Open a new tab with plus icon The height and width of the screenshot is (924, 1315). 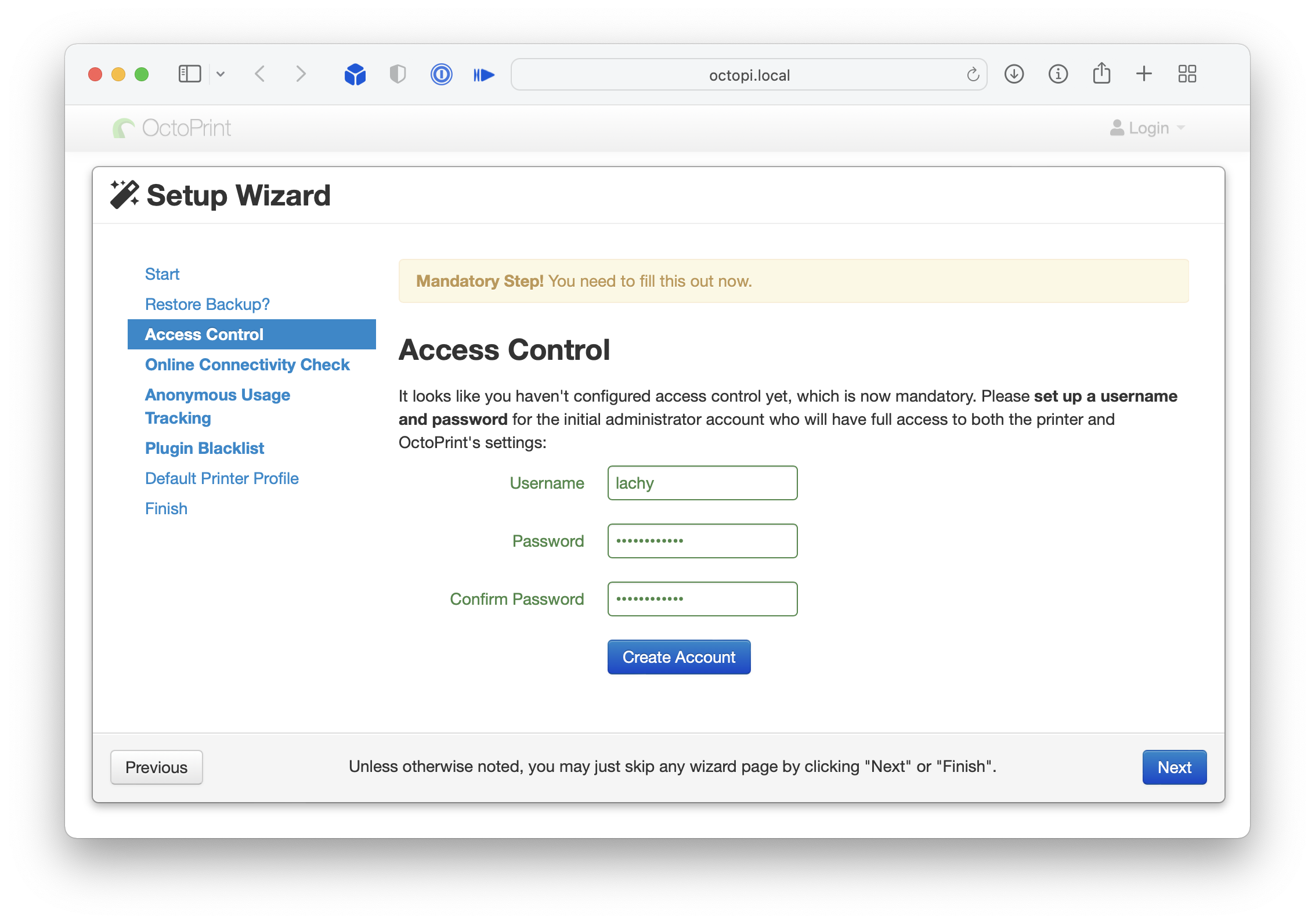pyautogui.click(x=1144, y=74)
